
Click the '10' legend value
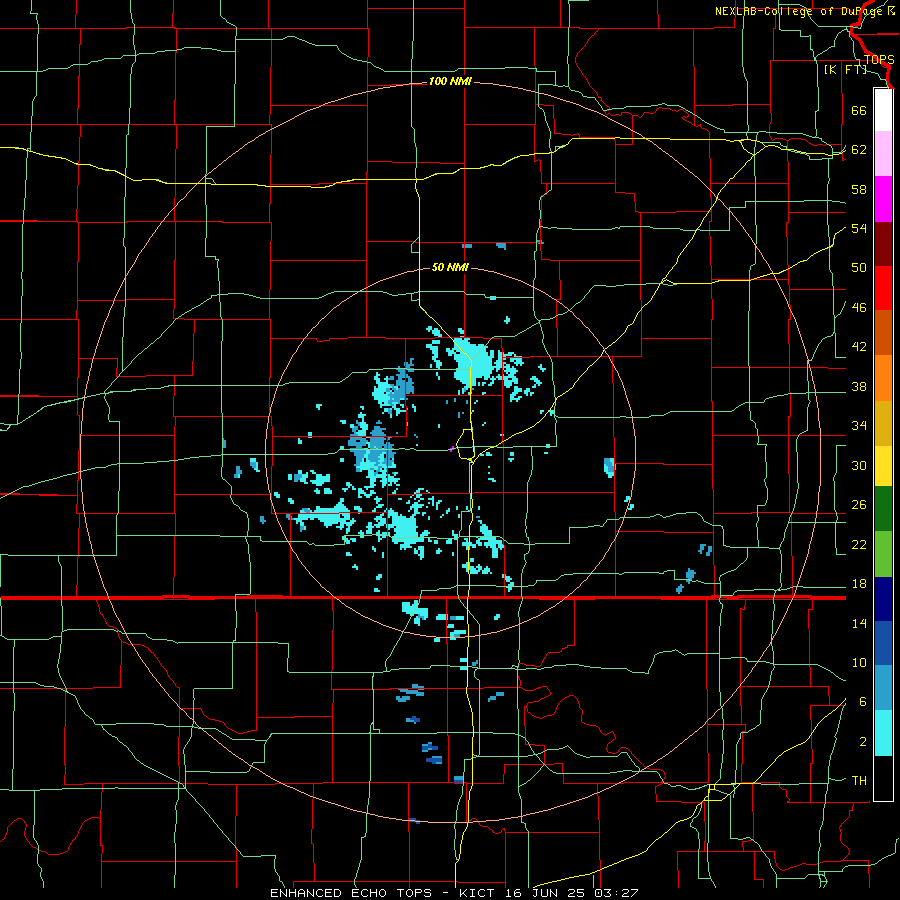pyautogui.click(x=859, y=662)
